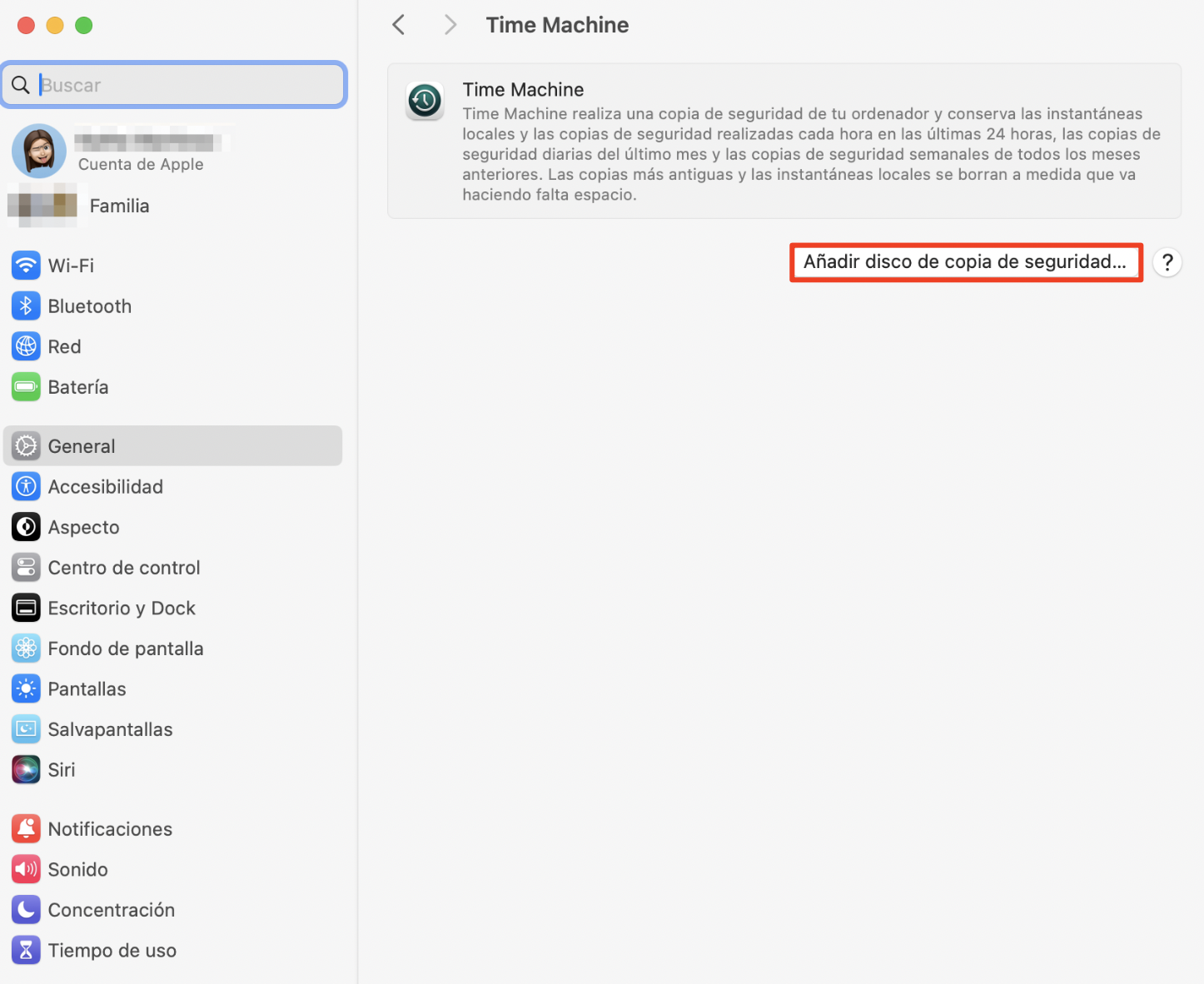This screenshot has width=1204, height=984.
Task: Select Aspecto in the sidebar
Action: tap(173, 527)
